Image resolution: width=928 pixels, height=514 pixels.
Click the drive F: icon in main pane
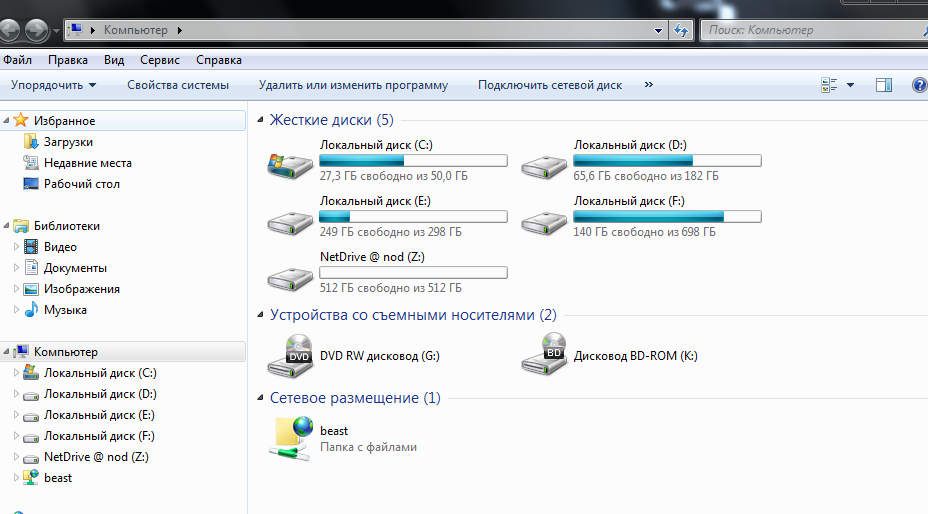(544, 223)
